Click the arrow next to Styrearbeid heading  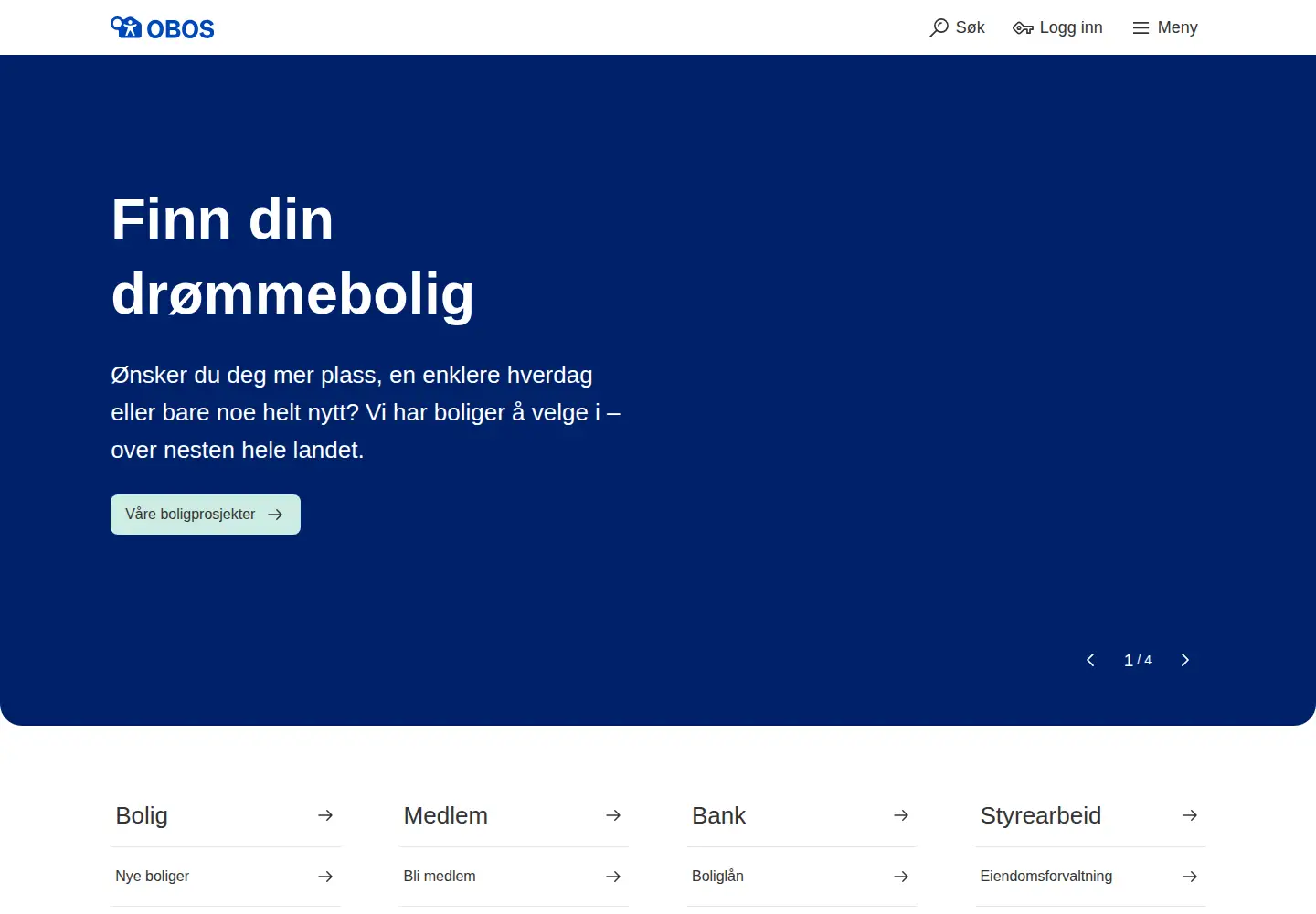1190,815
